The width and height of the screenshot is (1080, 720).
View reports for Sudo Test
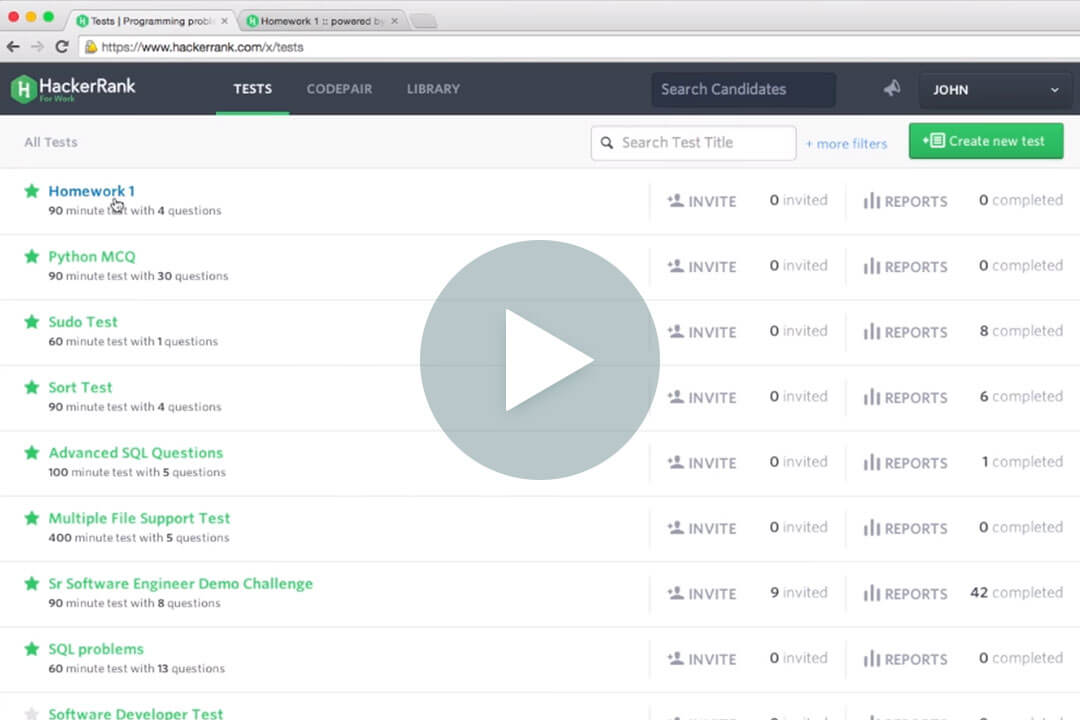click(x=905, y=332)
